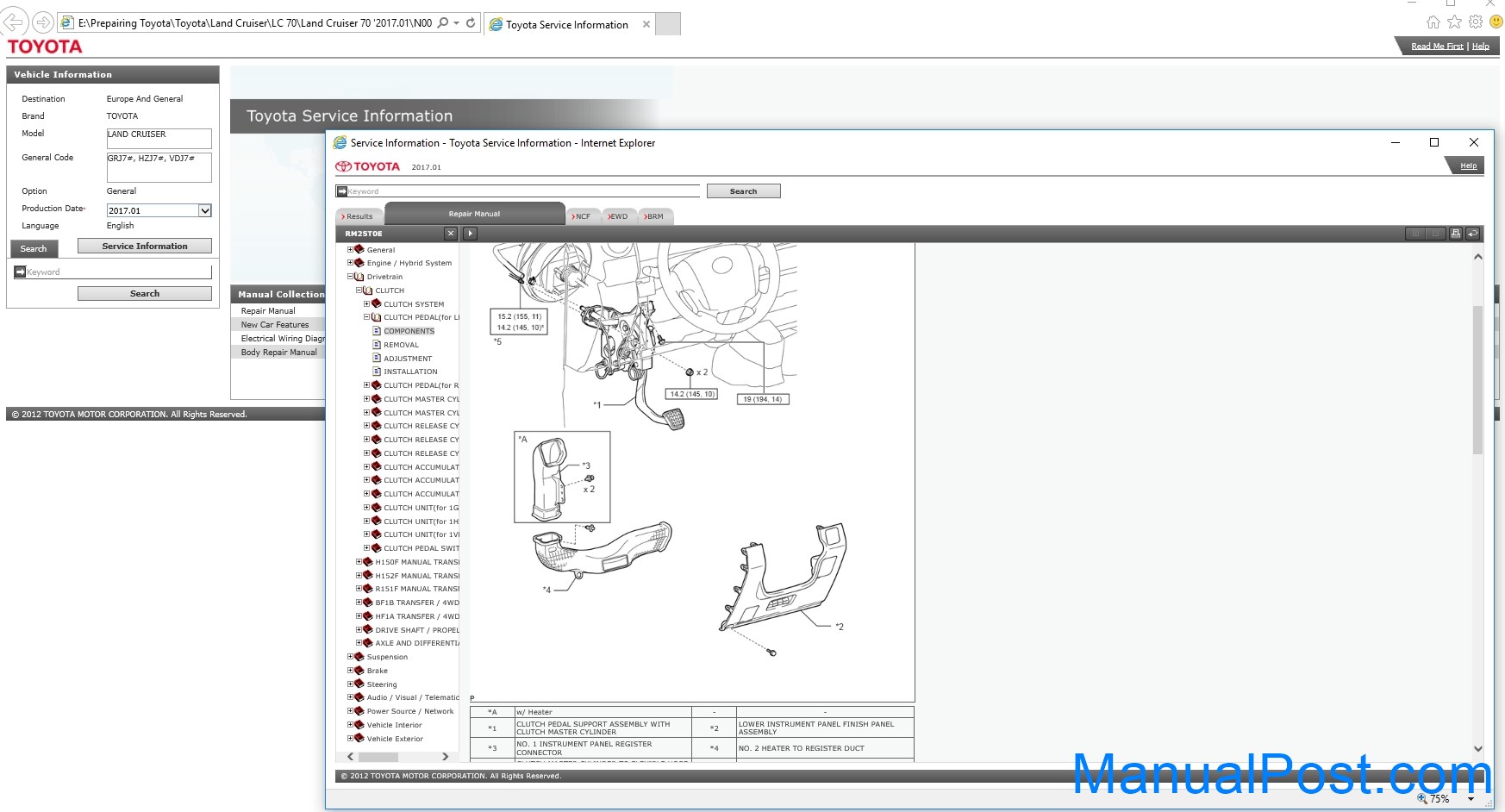Click the return arrow icon in the viewer toolbar

coord(1473,234)
